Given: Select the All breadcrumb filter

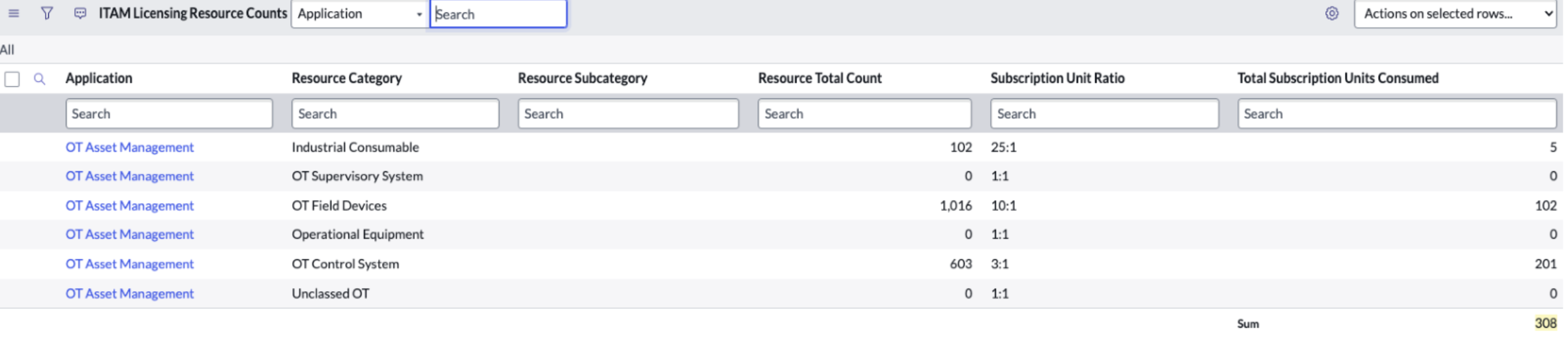Looking at the screenshot, I should [x=7, y=50].
